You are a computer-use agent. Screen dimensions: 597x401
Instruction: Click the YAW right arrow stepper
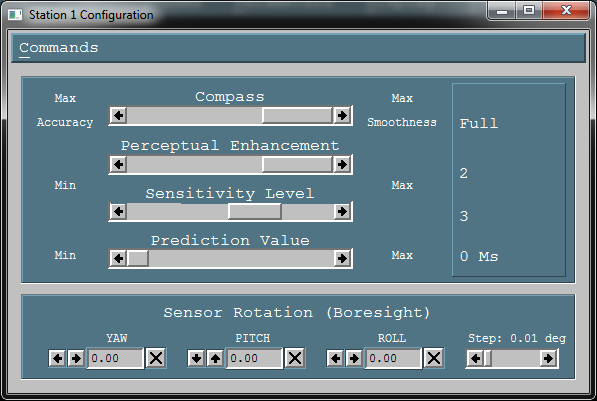click(x=76, y=358)
